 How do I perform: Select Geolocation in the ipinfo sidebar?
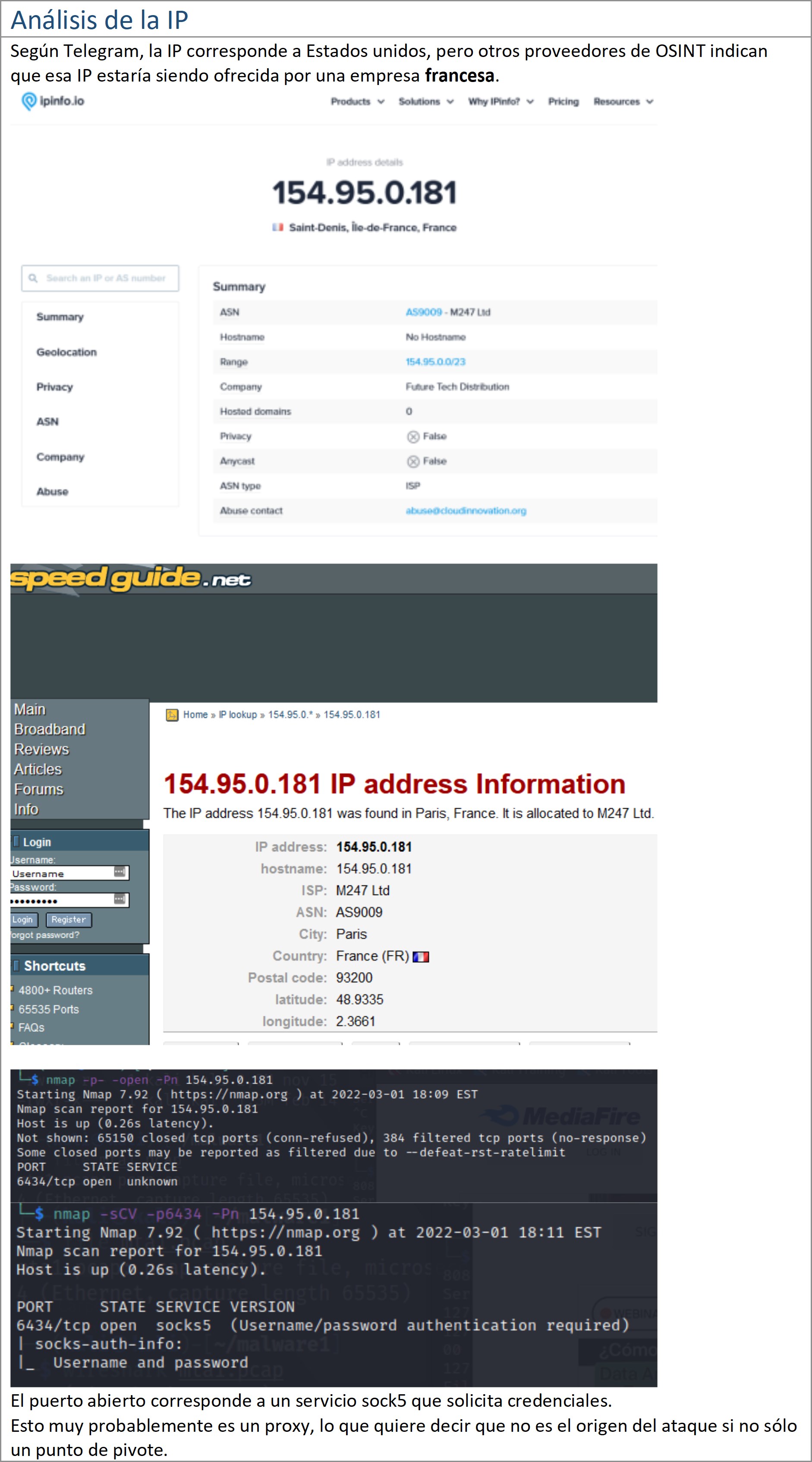pyautogui.click(x=66, y=352)
